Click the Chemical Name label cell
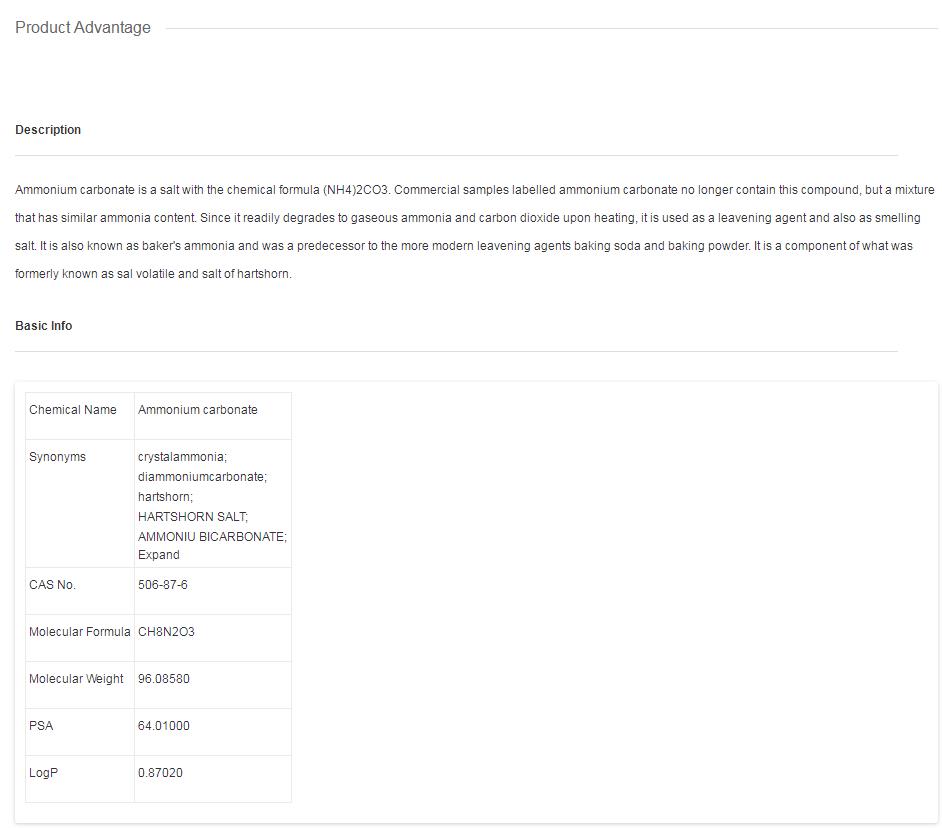Image resolution: width=942 pixels, height=828 pixels. [x=73, y=410]
